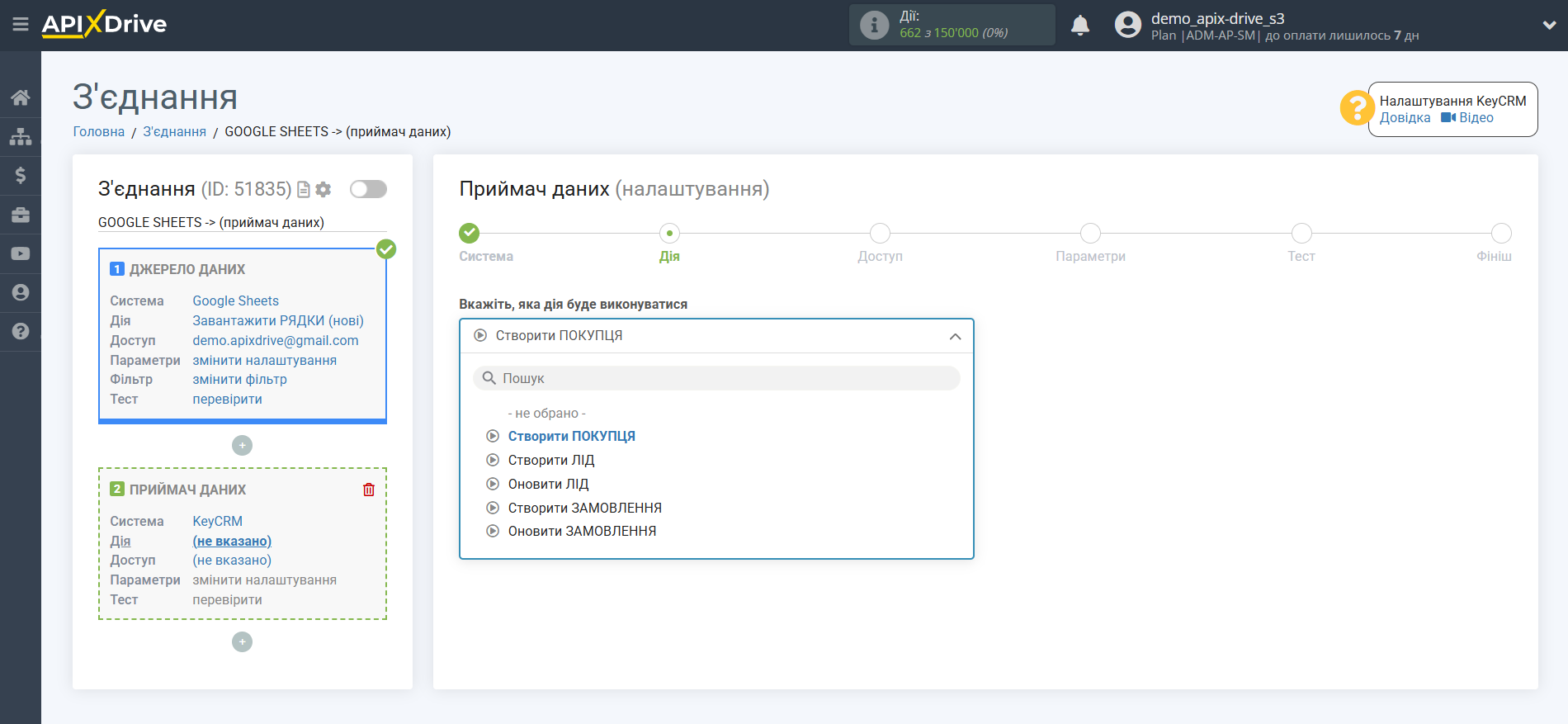Screen dimensions: 1568x724
Task: Select Оновити ЛІД option
Action: pyautogui.click(x=548, y=484)
